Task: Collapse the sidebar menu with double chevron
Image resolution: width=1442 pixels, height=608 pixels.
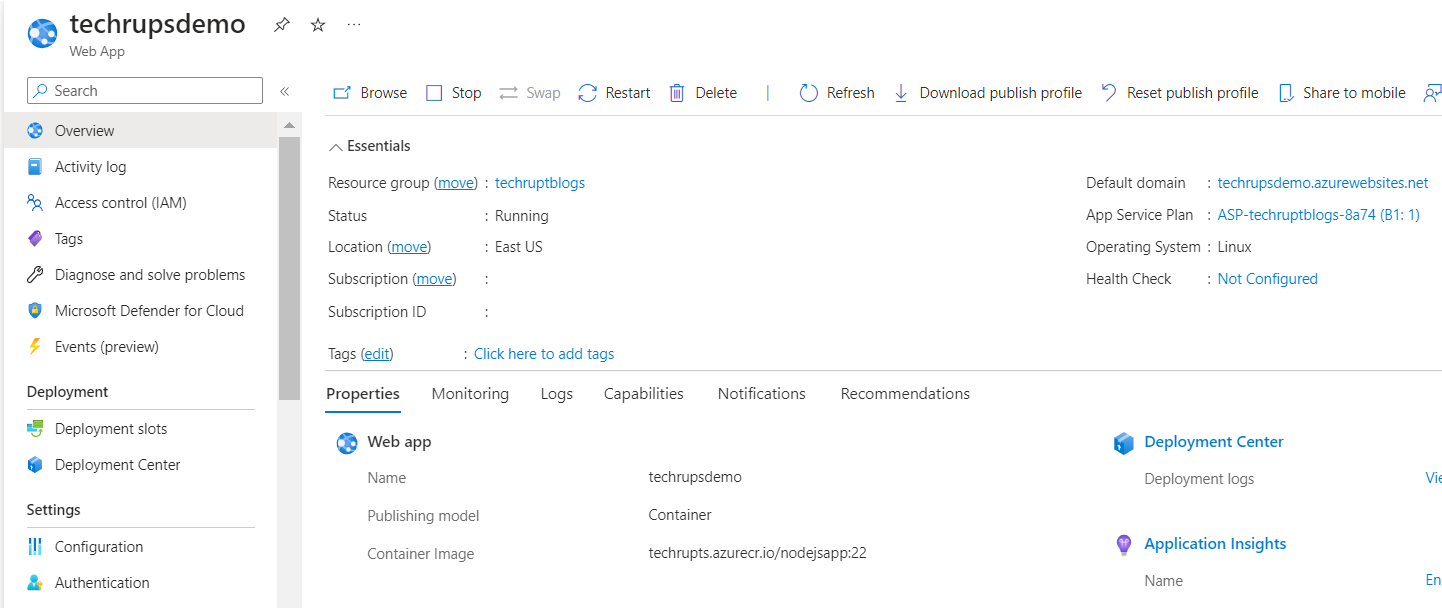Action: pos(284,91)
